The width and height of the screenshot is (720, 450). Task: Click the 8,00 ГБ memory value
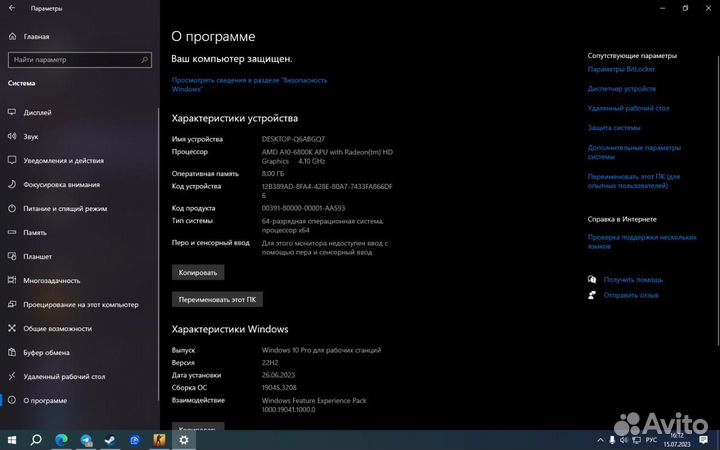pyautogui.click(x=273, y=174)
